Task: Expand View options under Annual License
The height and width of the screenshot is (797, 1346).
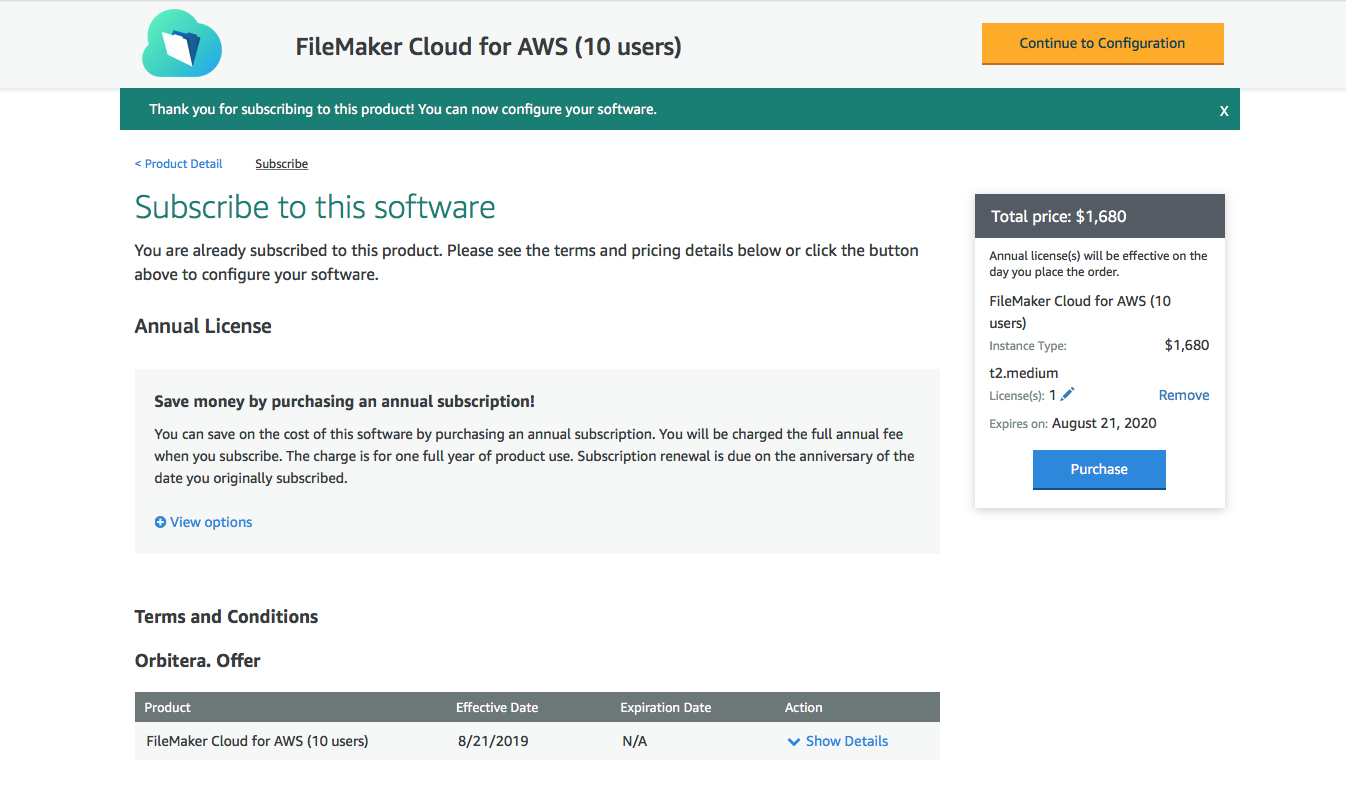Action: click(x=210, y=521)
